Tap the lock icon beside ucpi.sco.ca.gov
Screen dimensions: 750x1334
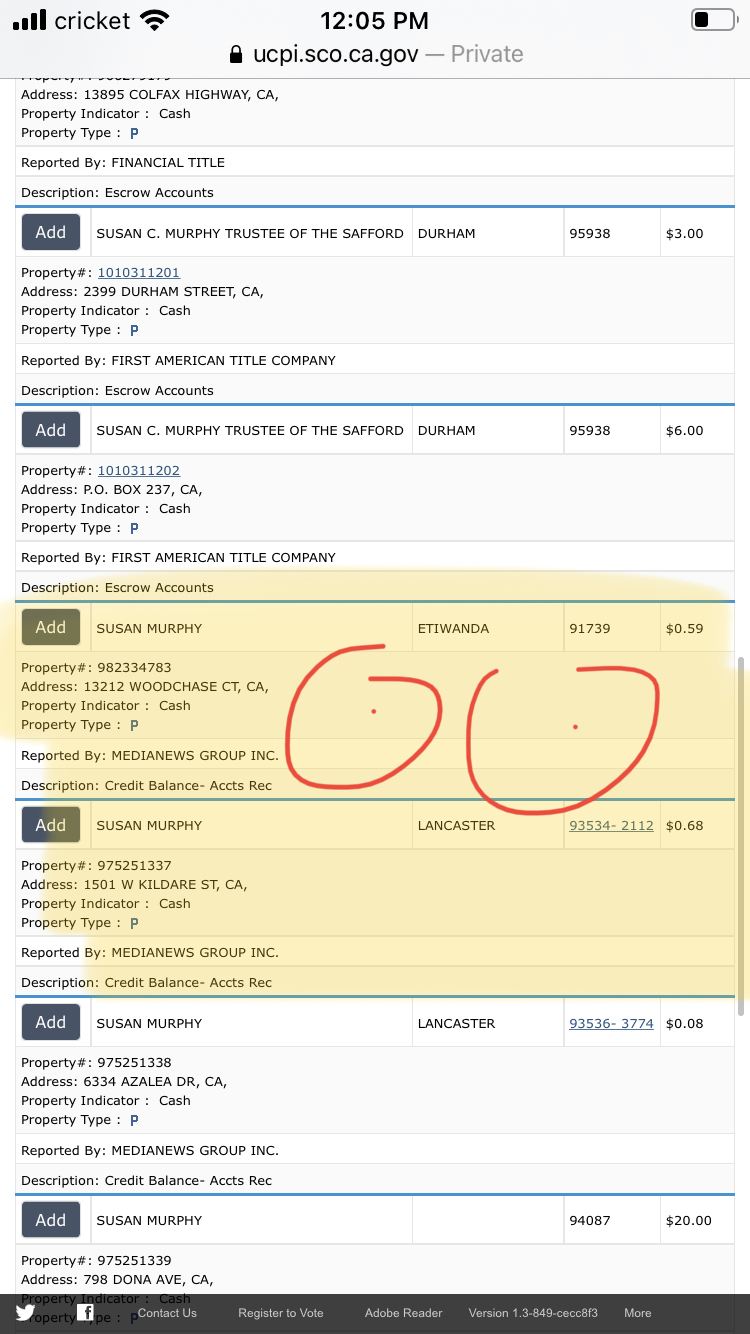click(x=236, y=54)
